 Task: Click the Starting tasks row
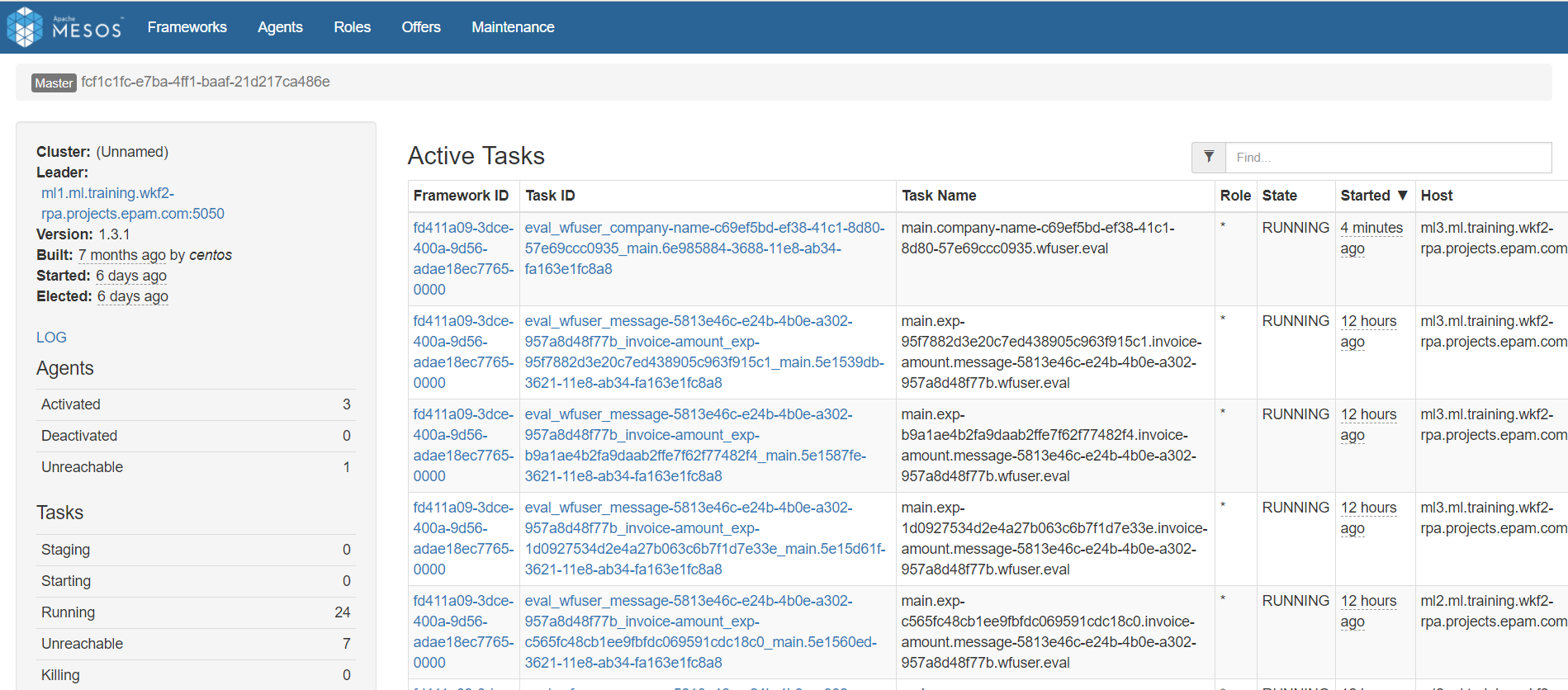pyautogui.click(x=196, y=581)
